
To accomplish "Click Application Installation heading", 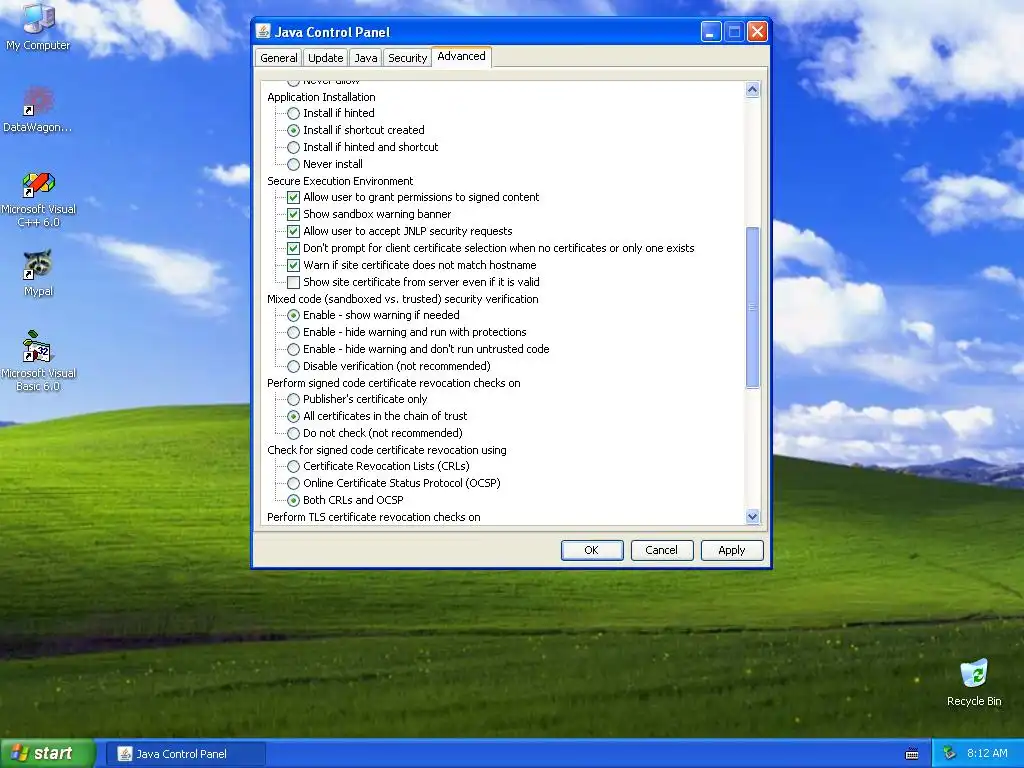I will coord(321,97).
